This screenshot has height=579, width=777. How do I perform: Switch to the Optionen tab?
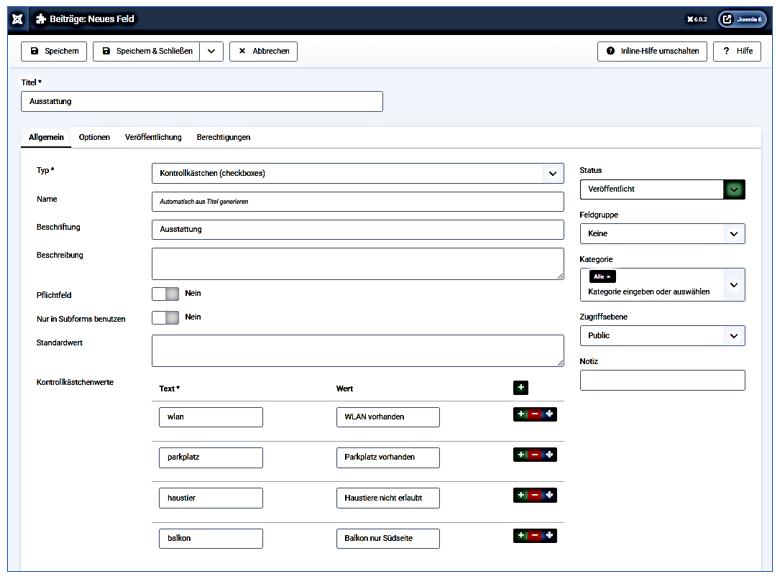tap(94, 137)
